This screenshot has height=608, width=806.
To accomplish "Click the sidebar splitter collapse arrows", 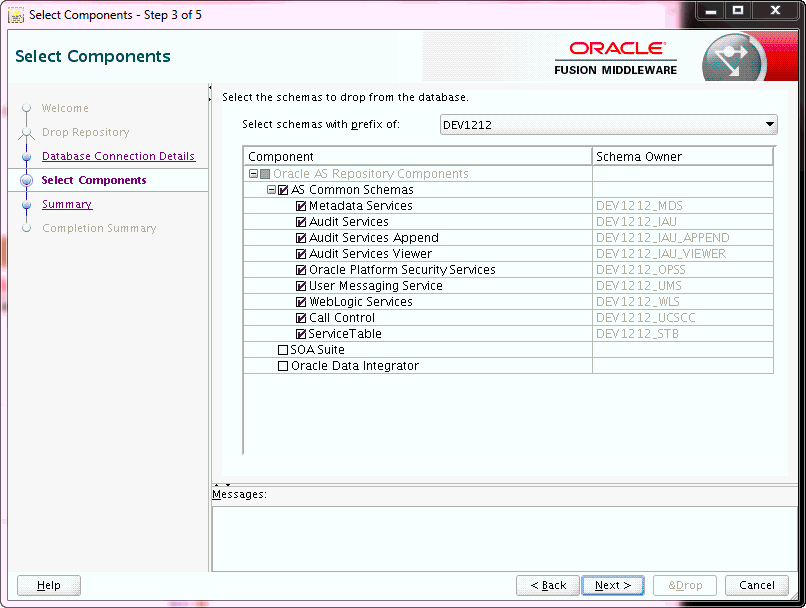I will coord(210,94).
